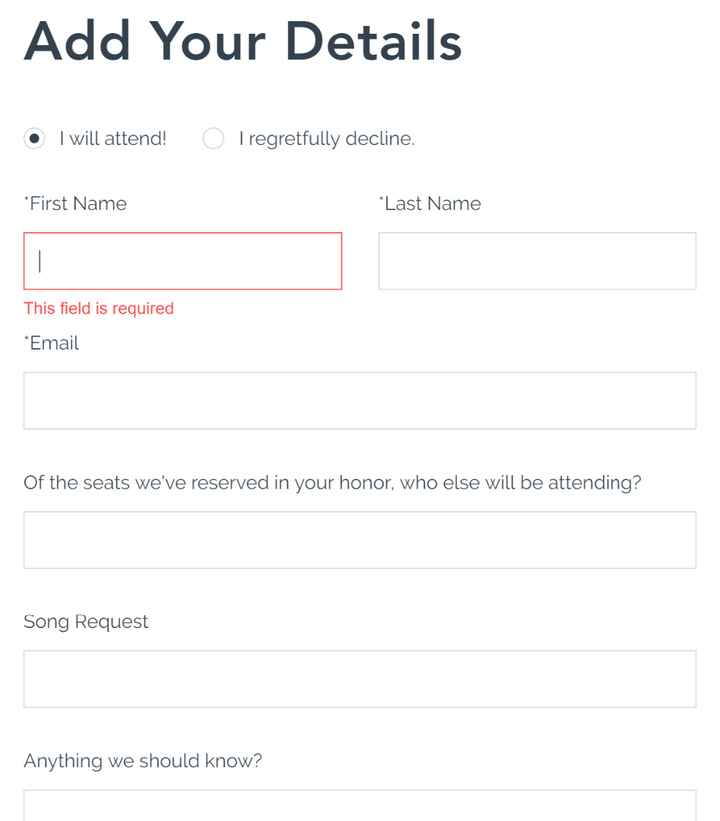Choose the "I regretfully decline." radio button
The width and height of the screenshot is (720, 821).
213,139
